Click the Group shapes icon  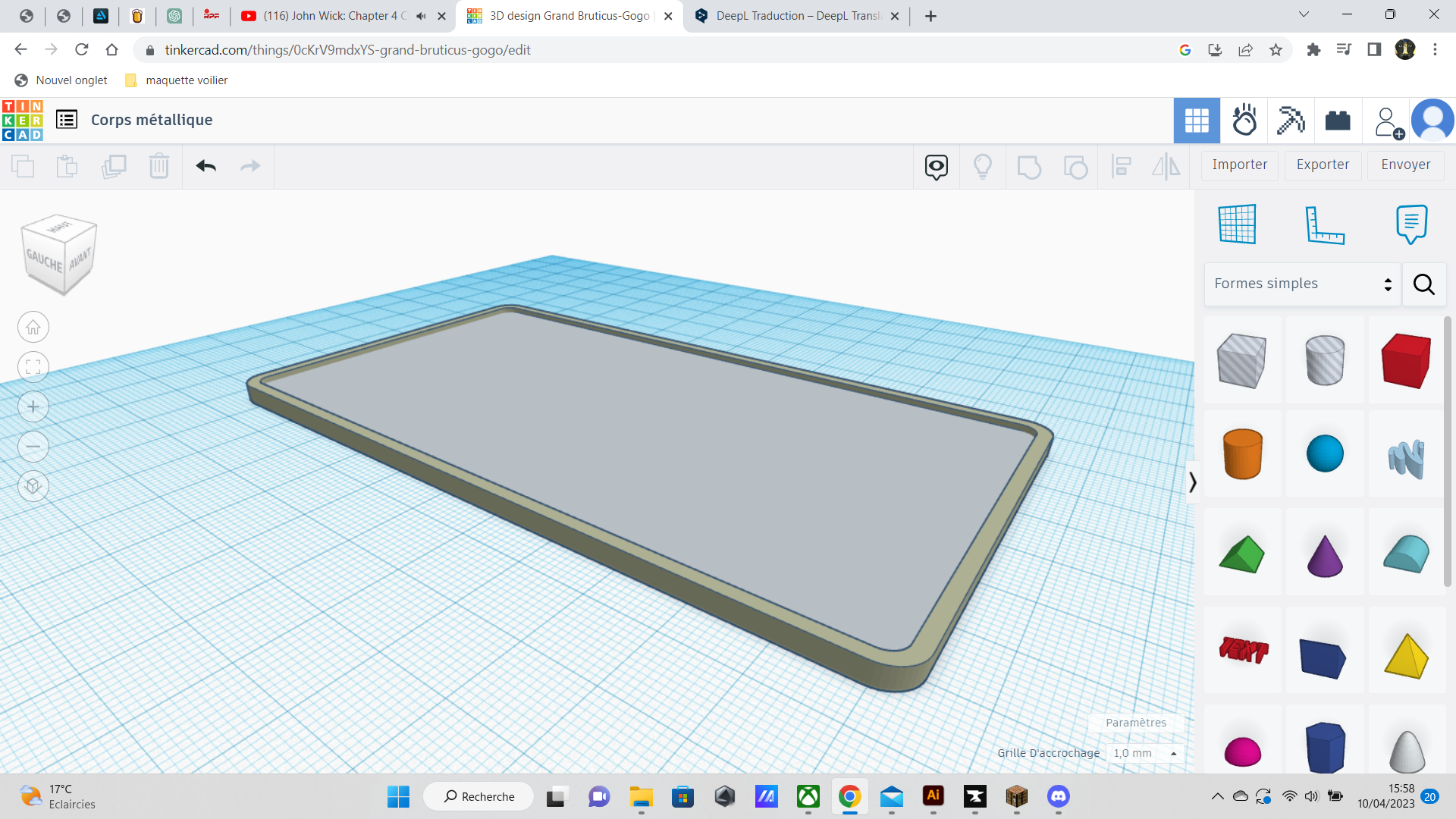point(1029,167)
